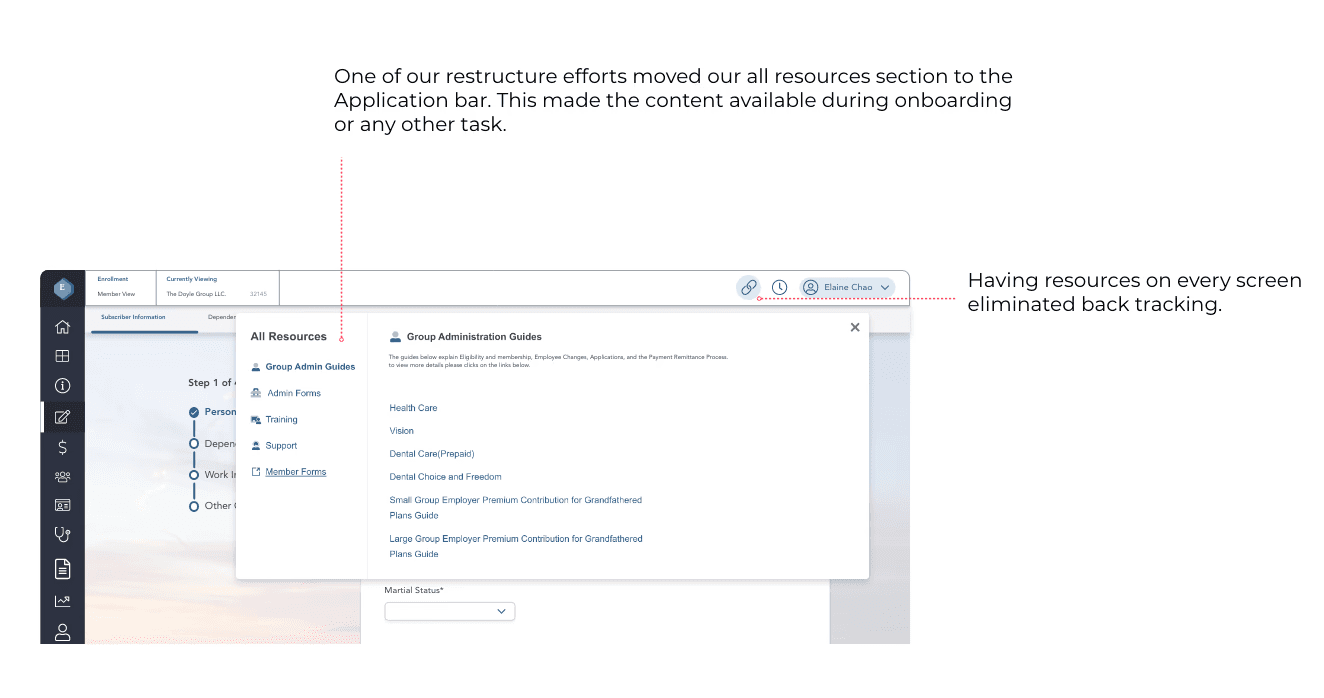Click the chain link resources icon

click(749, 287)
